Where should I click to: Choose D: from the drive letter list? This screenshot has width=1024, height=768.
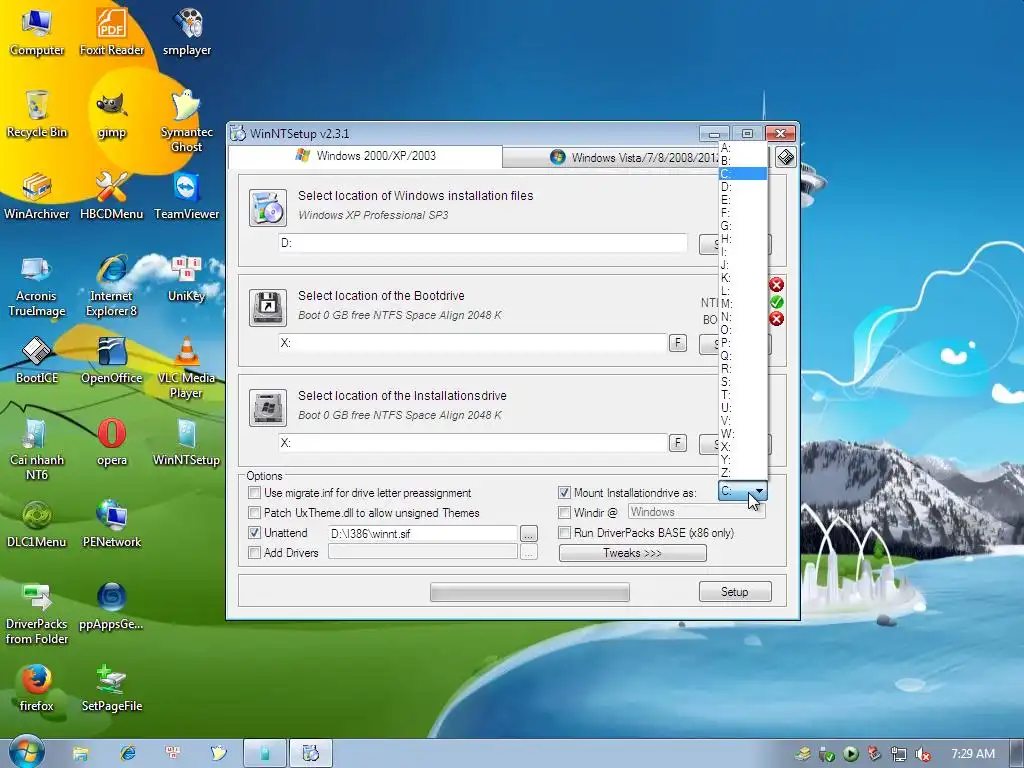coord(743,187)
